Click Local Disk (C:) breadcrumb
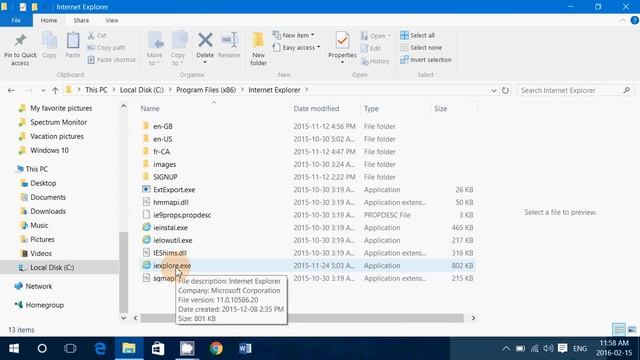This screenshot has width=640, height=360. 142,90
